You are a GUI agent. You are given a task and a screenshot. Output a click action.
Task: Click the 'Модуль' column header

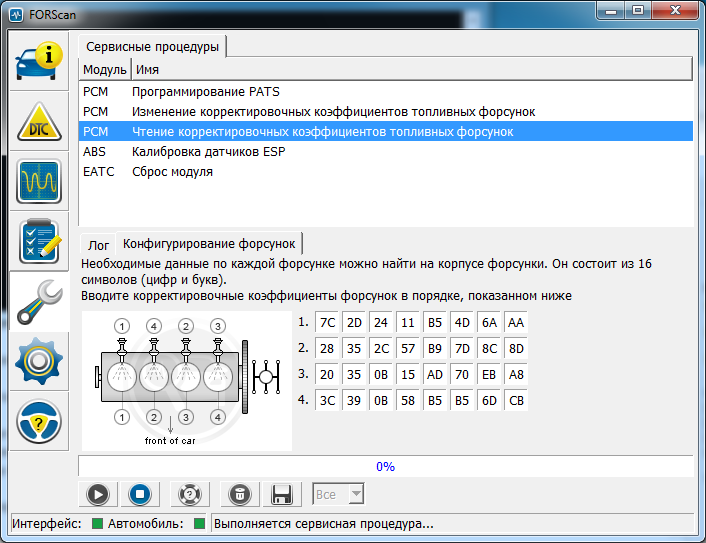(105, 70)
